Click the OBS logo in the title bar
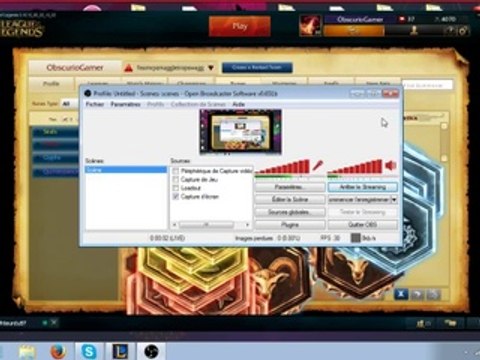Screen dimensions: 480x360 click(x=88, y=94)
